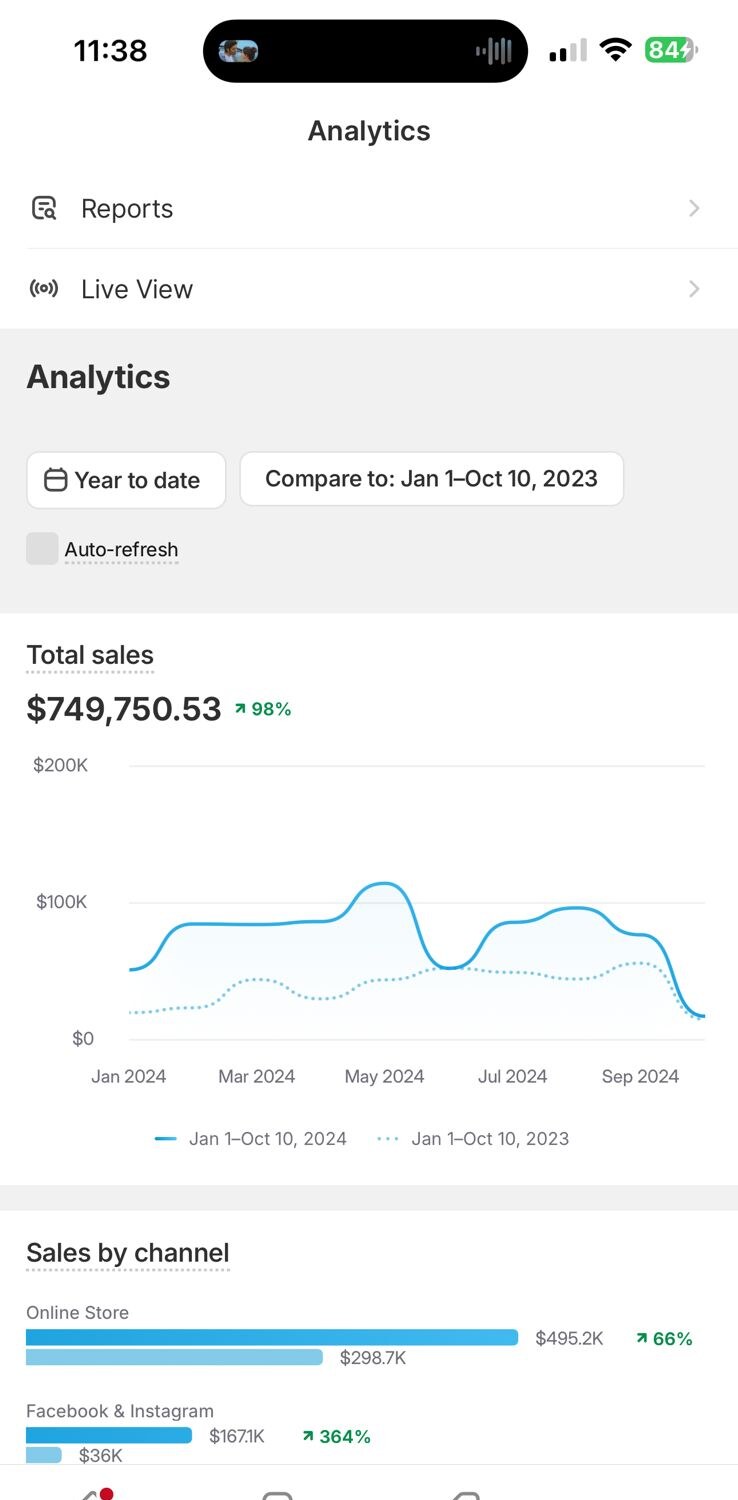Tap the $36K comparison value
The width and height of the screenshot is (738, 1500).
click(x=100, y=1455)
